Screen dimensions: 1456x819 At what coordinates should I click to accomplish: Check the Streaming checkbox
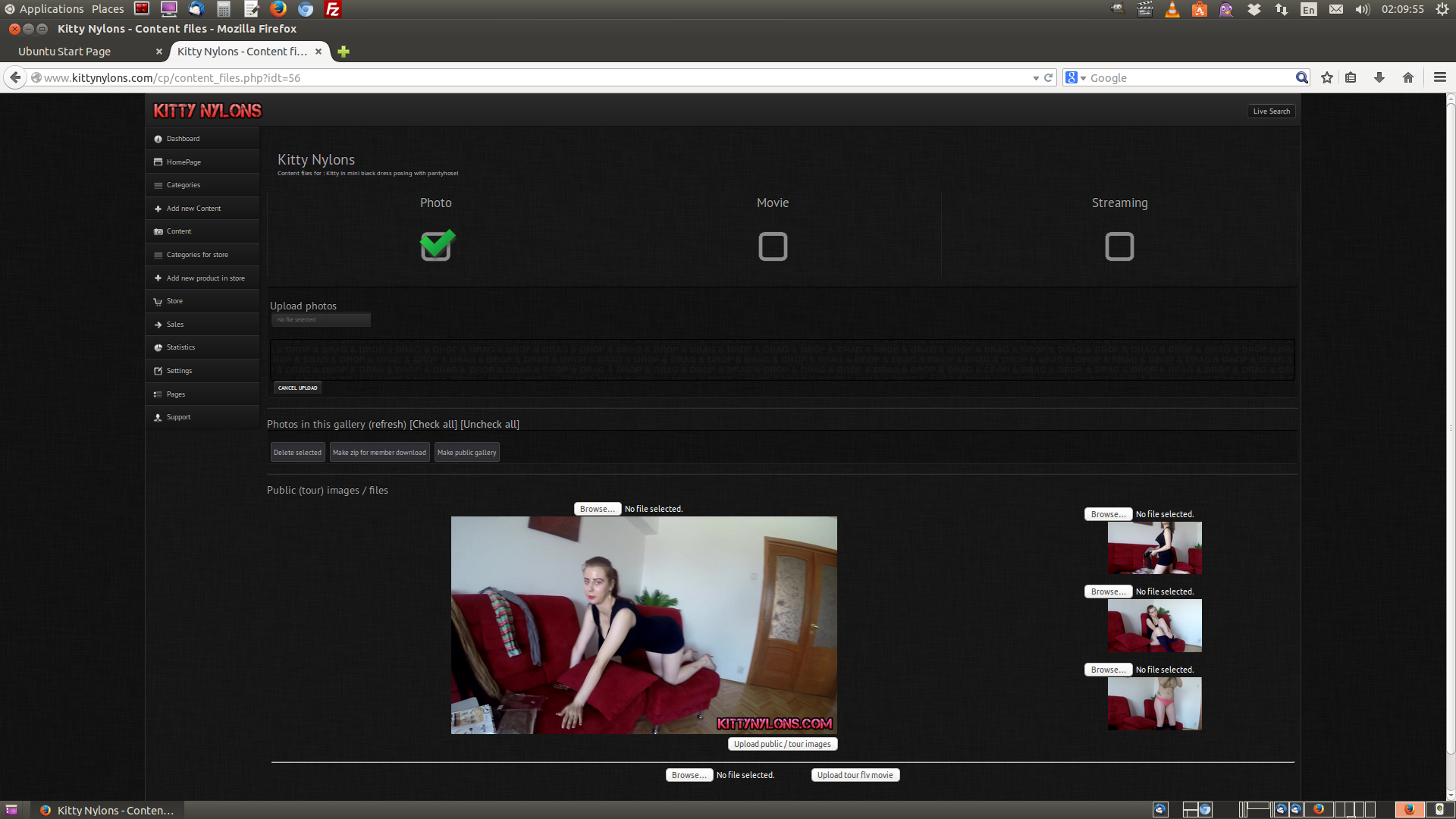[1119, 246]
